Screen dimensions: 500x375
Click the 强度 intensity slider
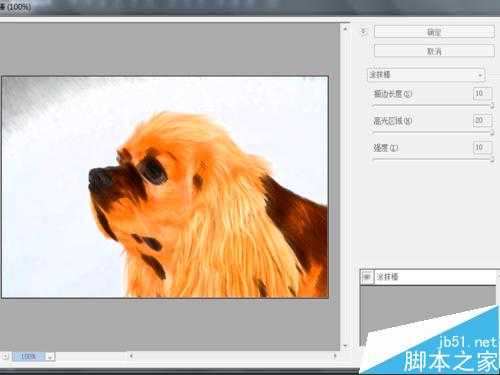tap(433, 160)
